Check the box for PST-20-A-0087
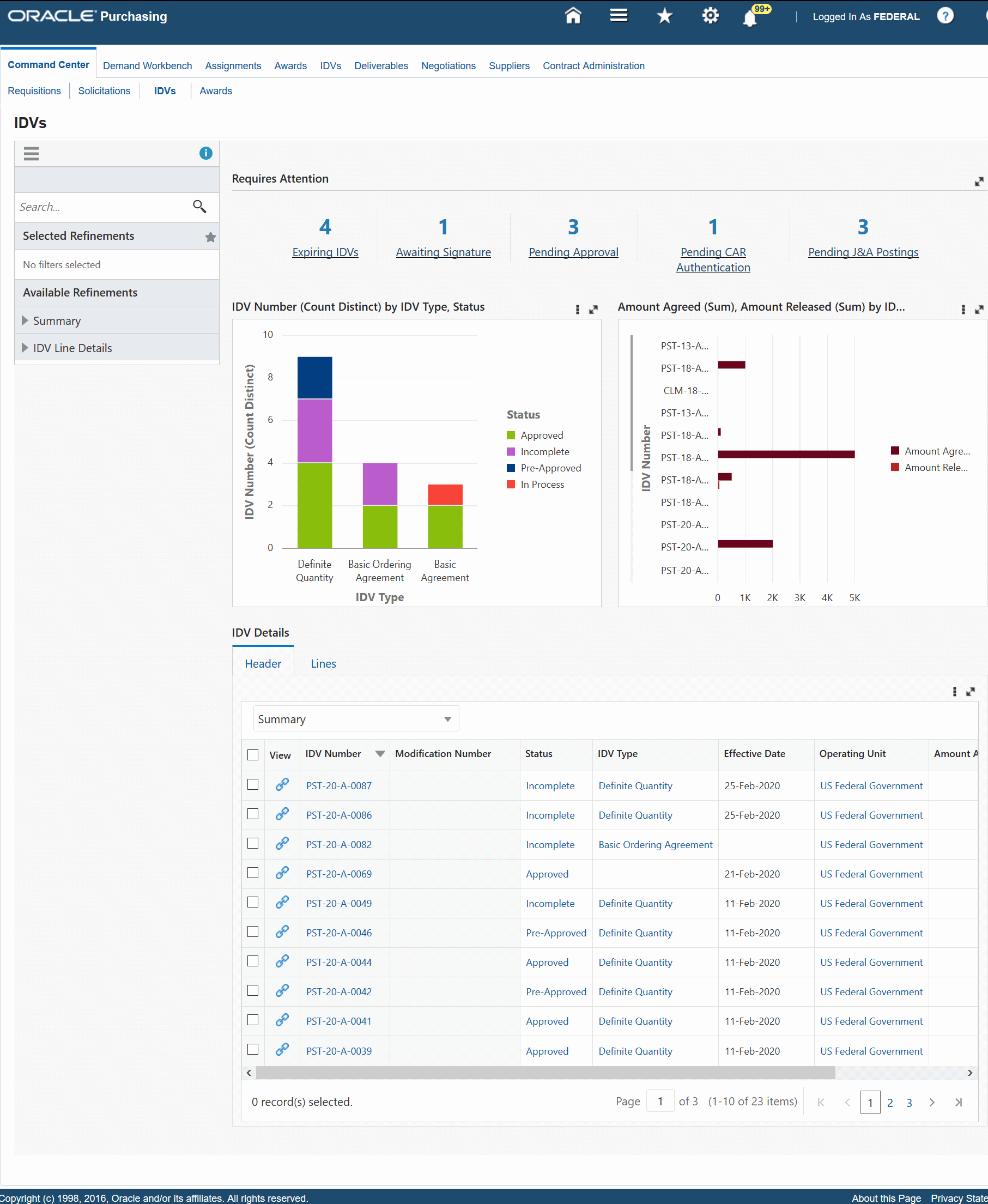The height and width of the screenshot is (1204, 988). pyautogui.click(x=253, y=784)
